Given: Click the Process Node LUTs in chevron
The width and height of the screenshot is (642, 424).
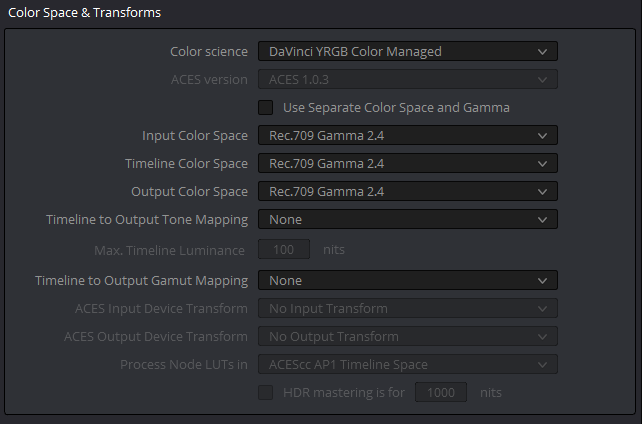Looking at the screenshot, I should pos(543,365).
